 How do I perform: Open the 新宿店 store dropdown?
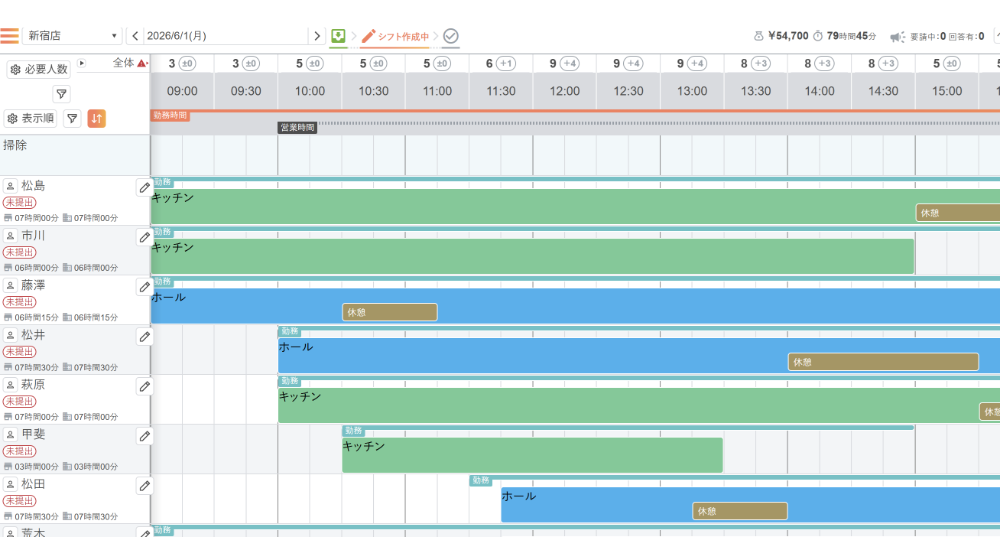[x=73, y=36]
